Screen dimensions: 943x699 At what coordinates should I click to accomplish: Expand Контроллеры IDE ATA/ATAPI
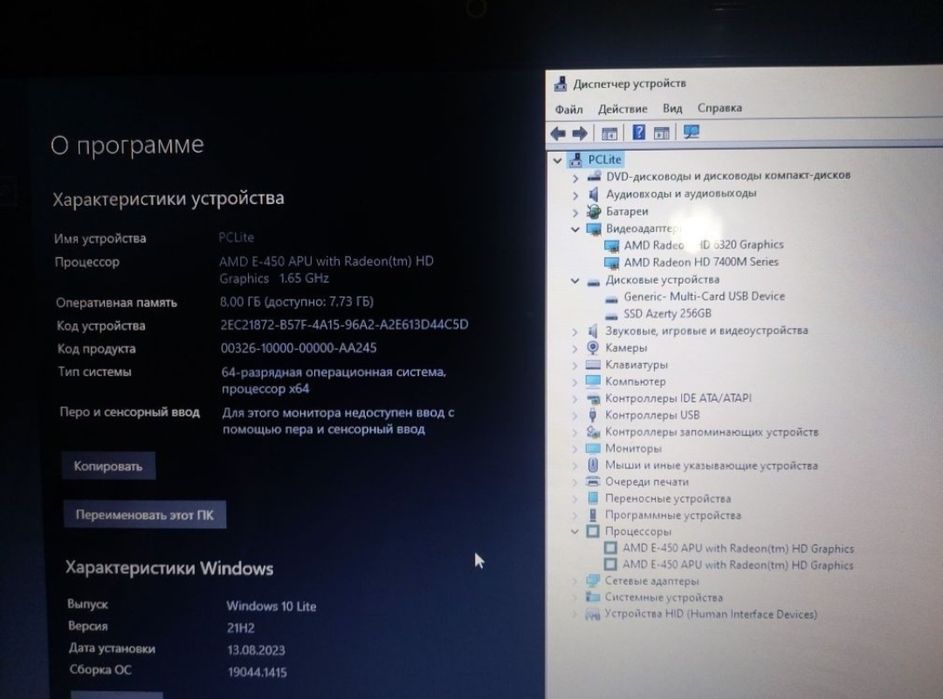[x=575, y=399]
